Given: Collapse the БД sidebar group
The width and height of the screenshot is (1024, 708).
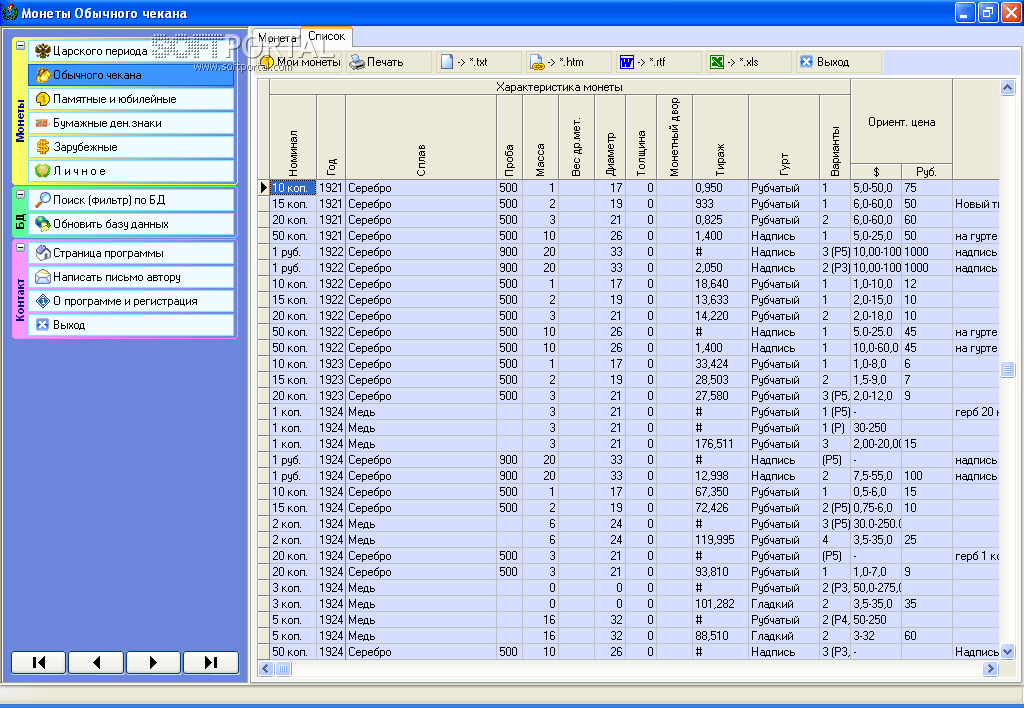Looking at the screenshot, I should click(20, 195).
